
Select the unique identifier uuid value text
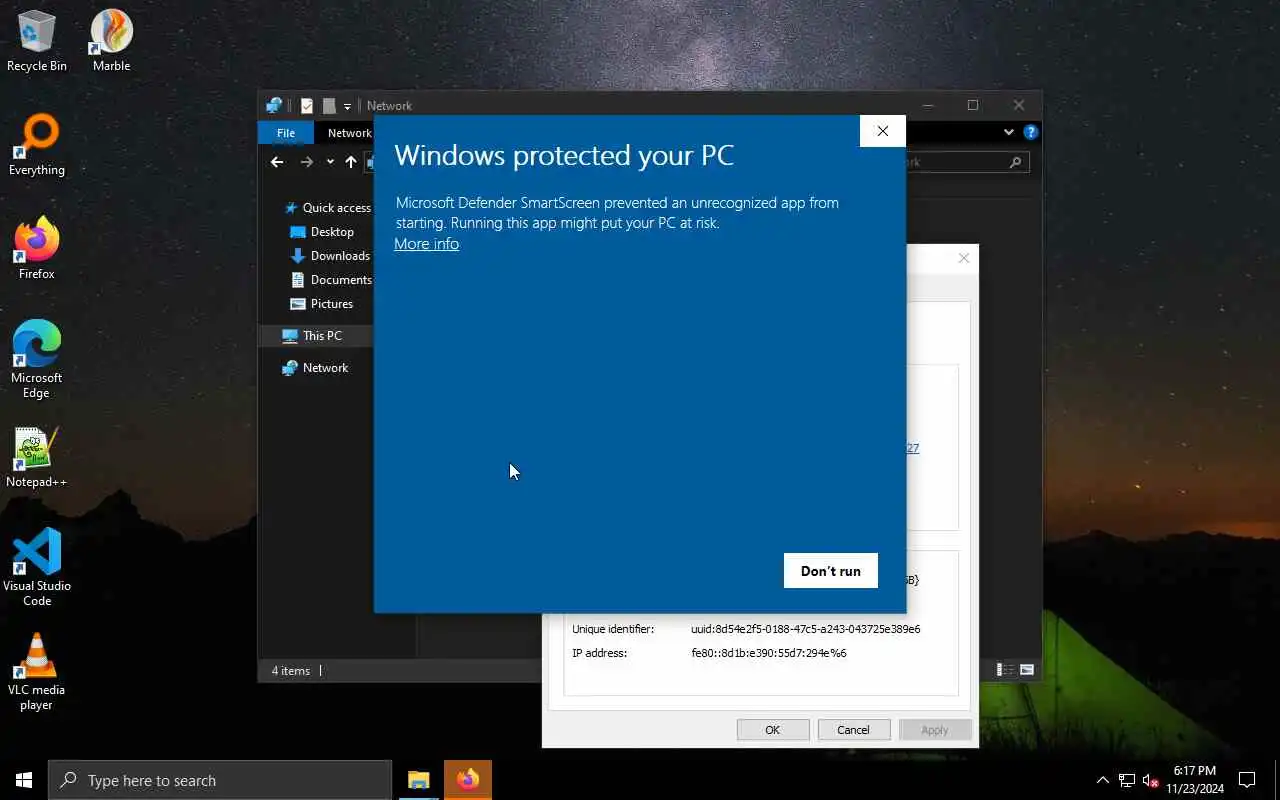point(805,629)
